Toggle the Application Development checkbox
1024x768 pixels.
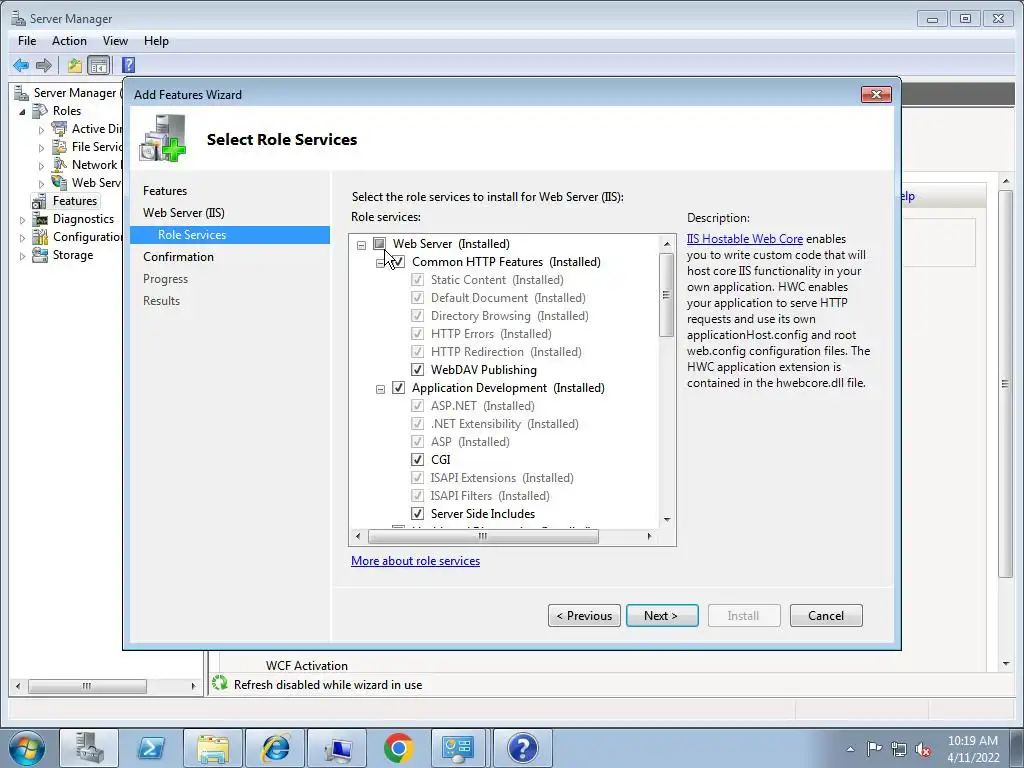(x=399, y=388)
